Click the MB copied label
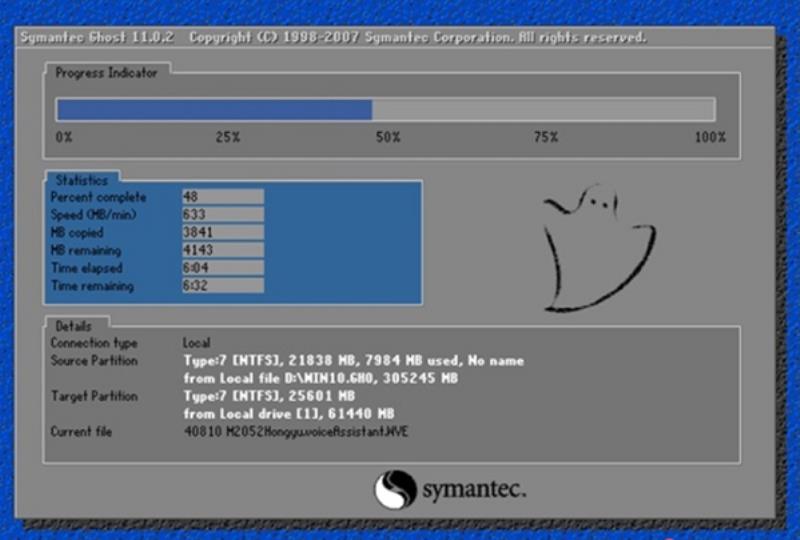 [77, 233]
